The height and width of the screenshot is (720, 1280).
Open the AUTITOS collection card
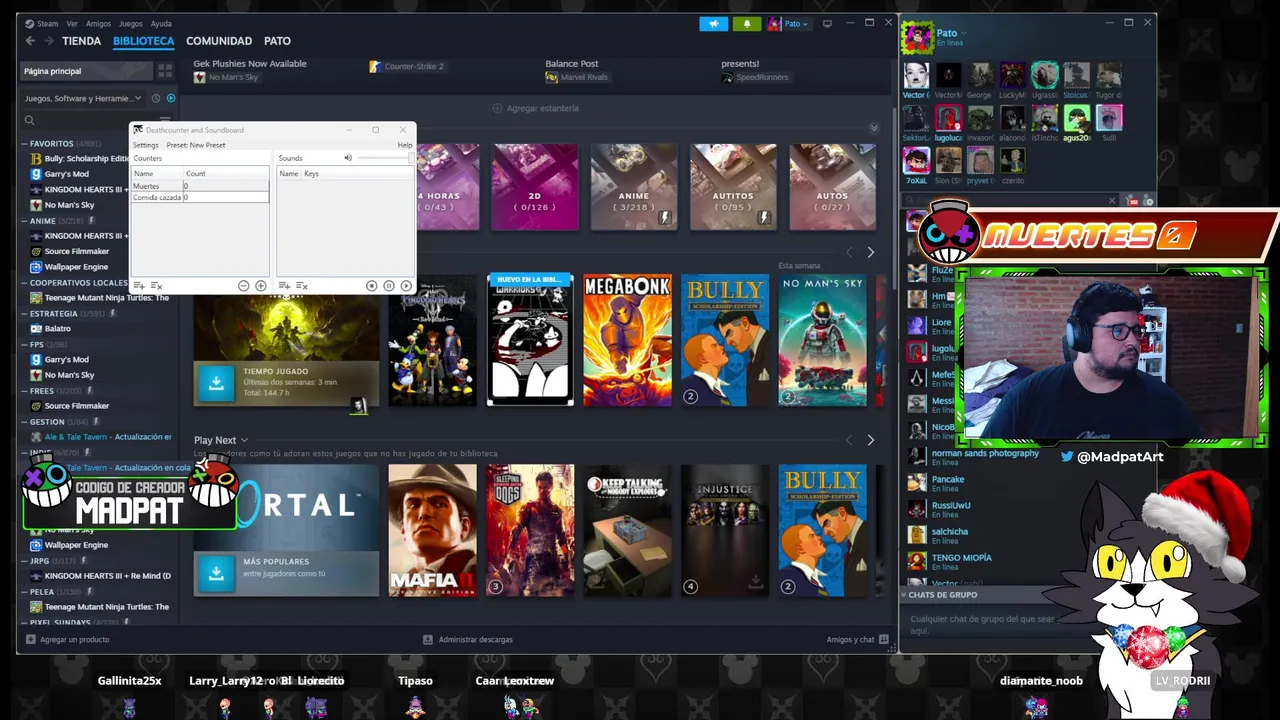733,187
